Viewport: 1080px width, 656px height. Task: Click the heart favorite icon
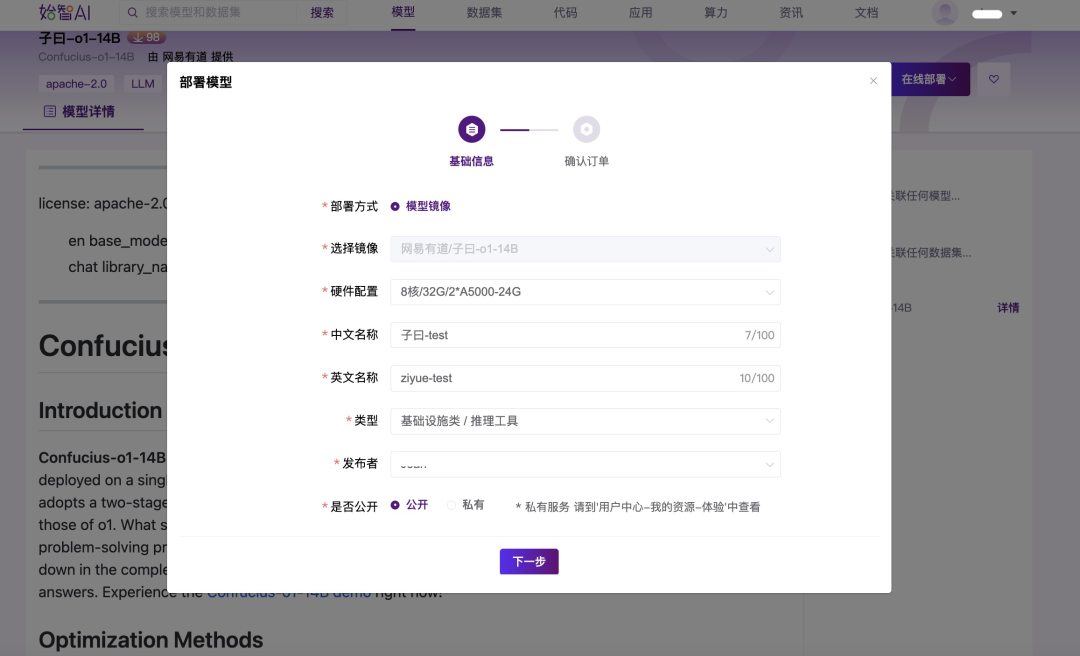coord(993,79)
